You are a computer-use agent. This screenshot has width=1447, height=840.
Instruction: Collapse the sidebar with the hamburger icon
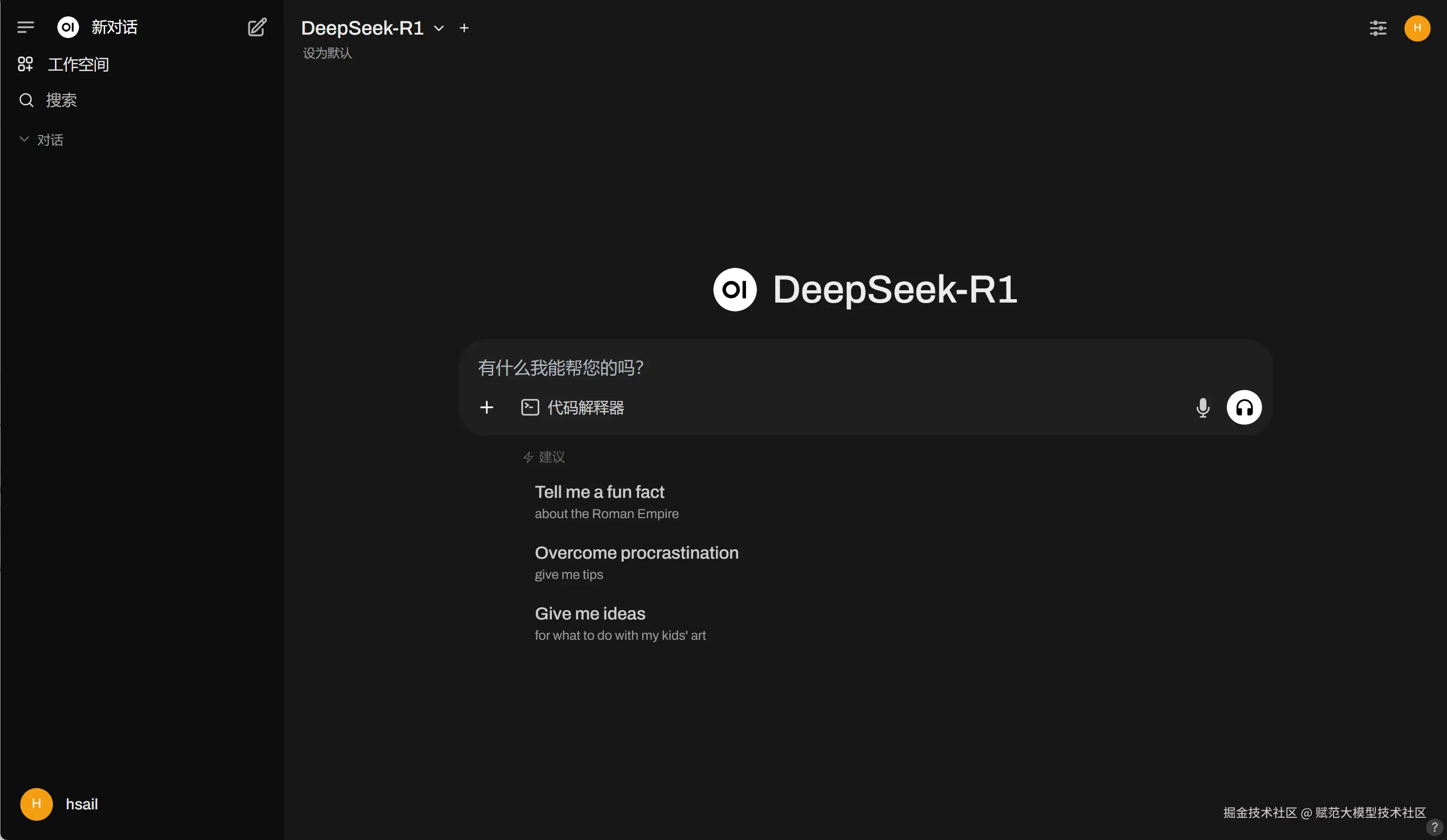26,27
